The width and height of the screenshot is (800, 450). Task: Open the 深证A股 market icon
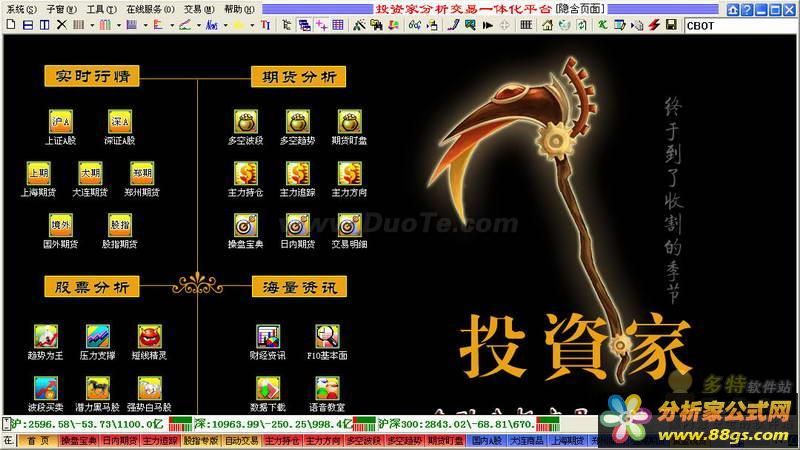[x=120, y=122]
